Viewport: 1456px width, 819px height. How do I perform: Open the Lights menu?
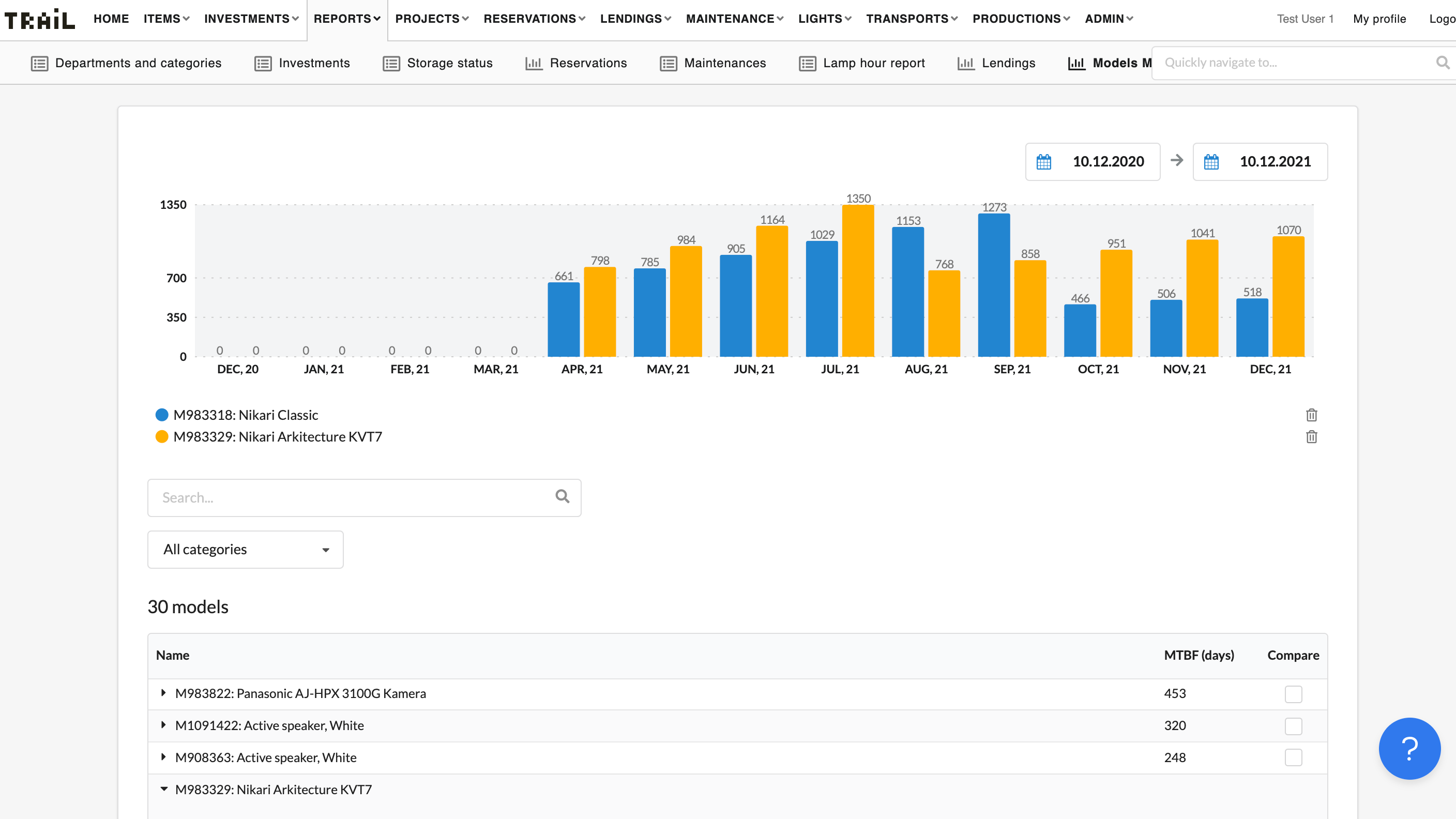click(x=825, y=19)
